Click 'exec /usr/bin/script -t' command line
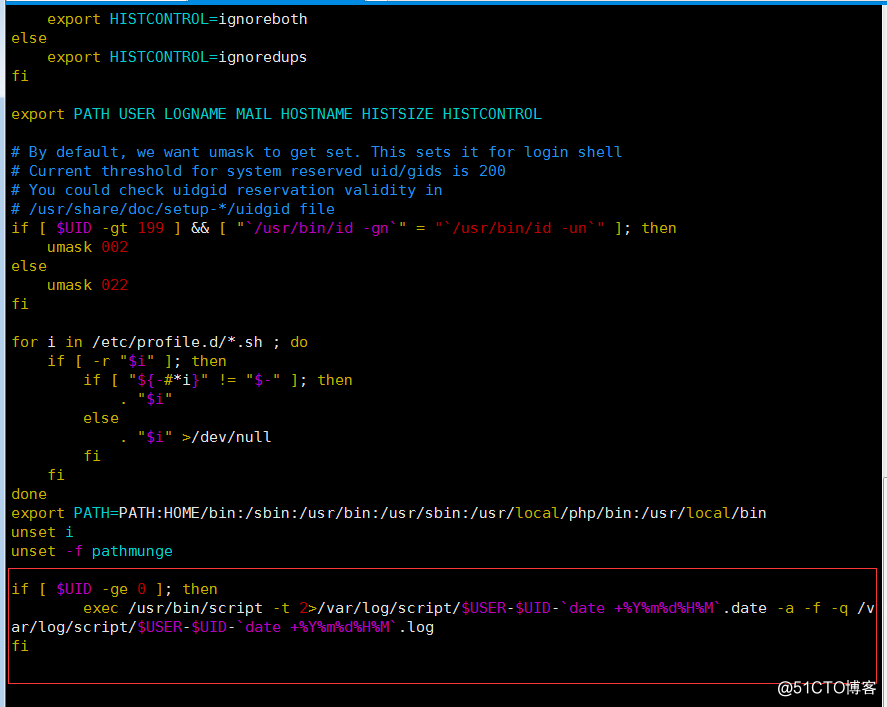 [x=479, y=608]
